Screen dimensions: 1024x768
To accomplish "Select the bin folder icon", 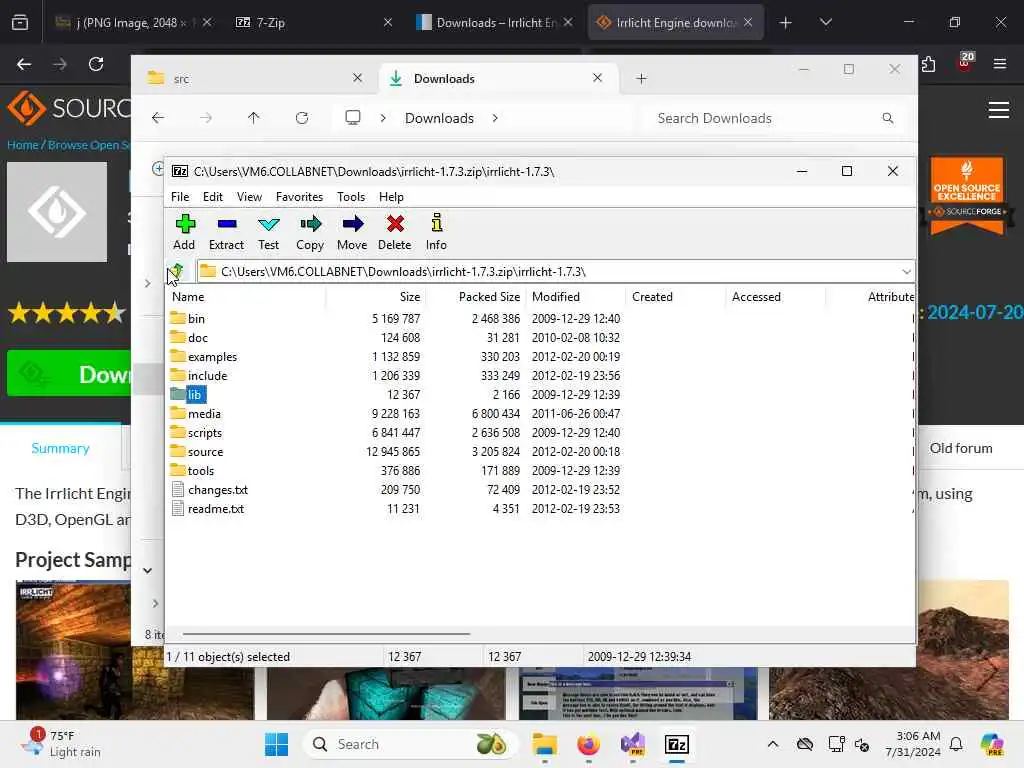I will point(178,318).
